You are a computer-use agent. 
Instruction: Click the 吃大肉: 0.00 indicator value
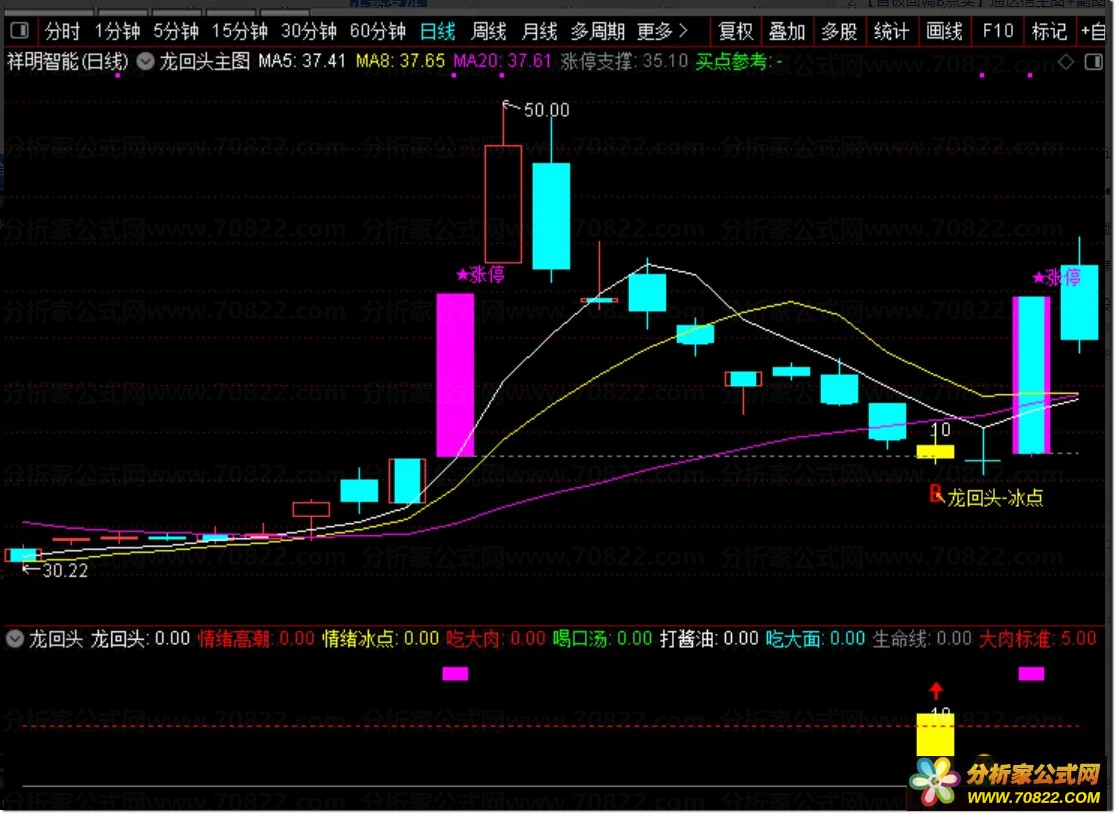pos(496,639)
